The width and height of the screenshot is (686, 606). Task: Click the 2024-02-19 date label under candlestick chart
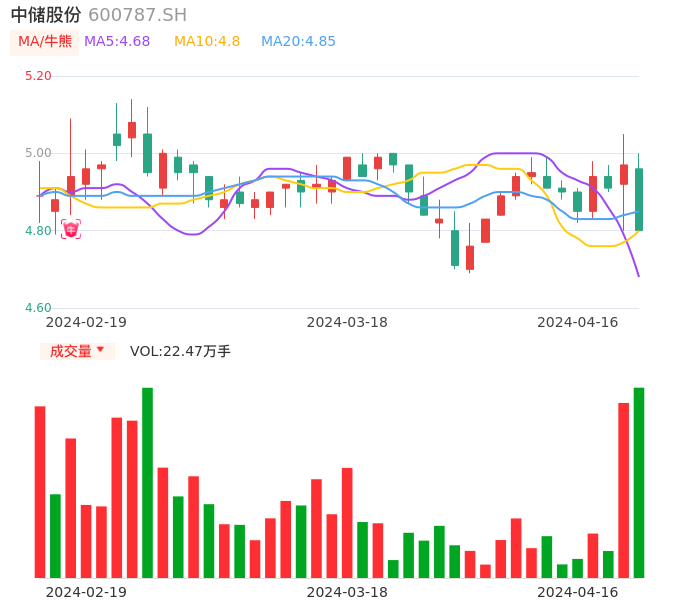pyautogui.click(x=86, y=322)
